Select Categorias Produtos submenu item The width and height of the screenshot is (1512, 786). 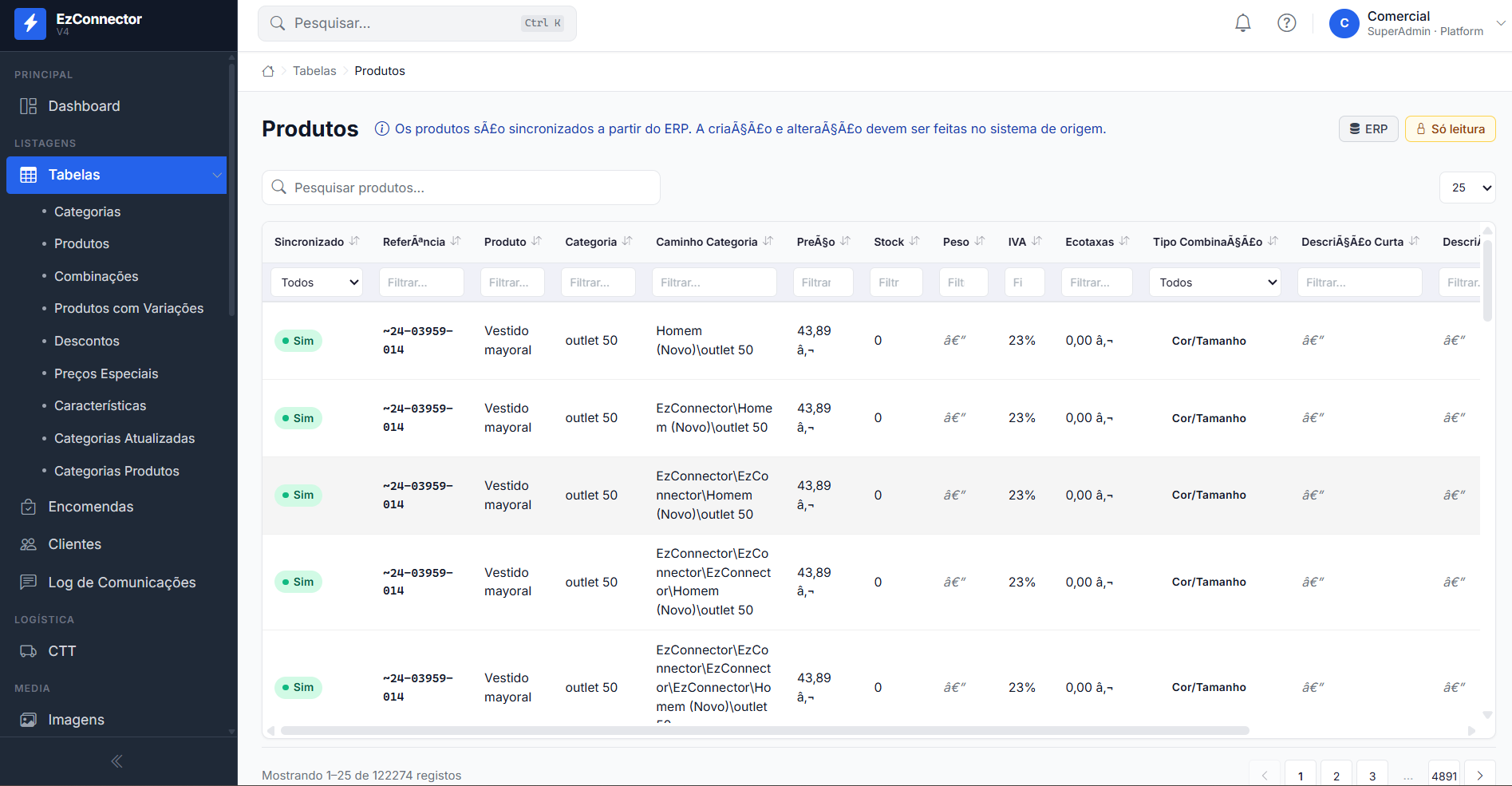(x=116, y=471)
